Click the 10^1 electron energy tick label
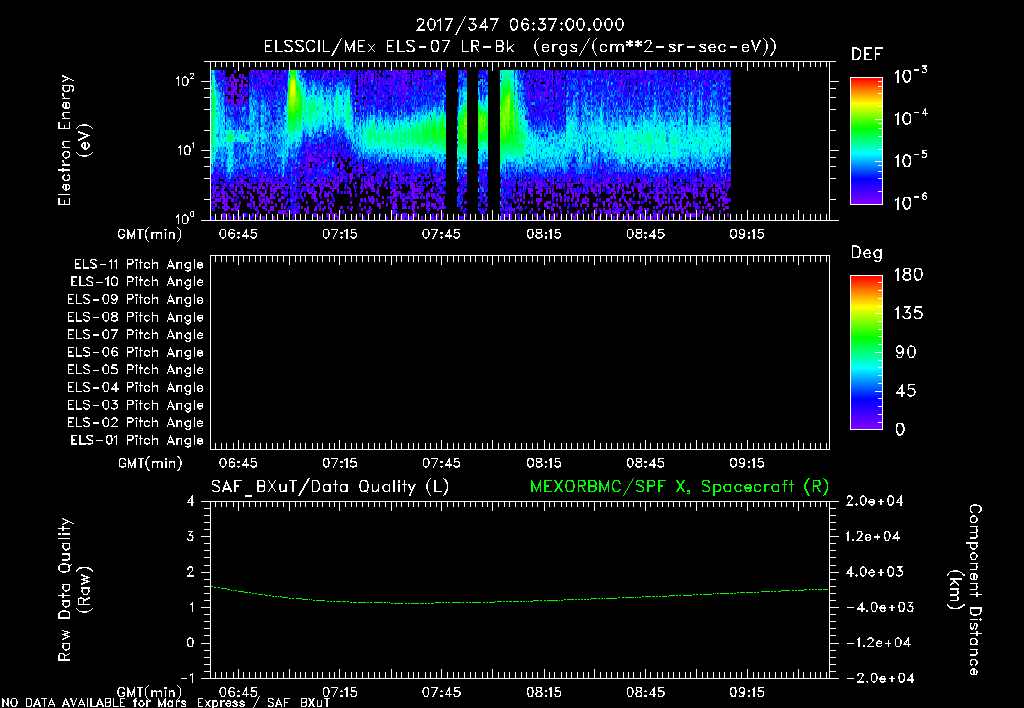 [185, 150]
